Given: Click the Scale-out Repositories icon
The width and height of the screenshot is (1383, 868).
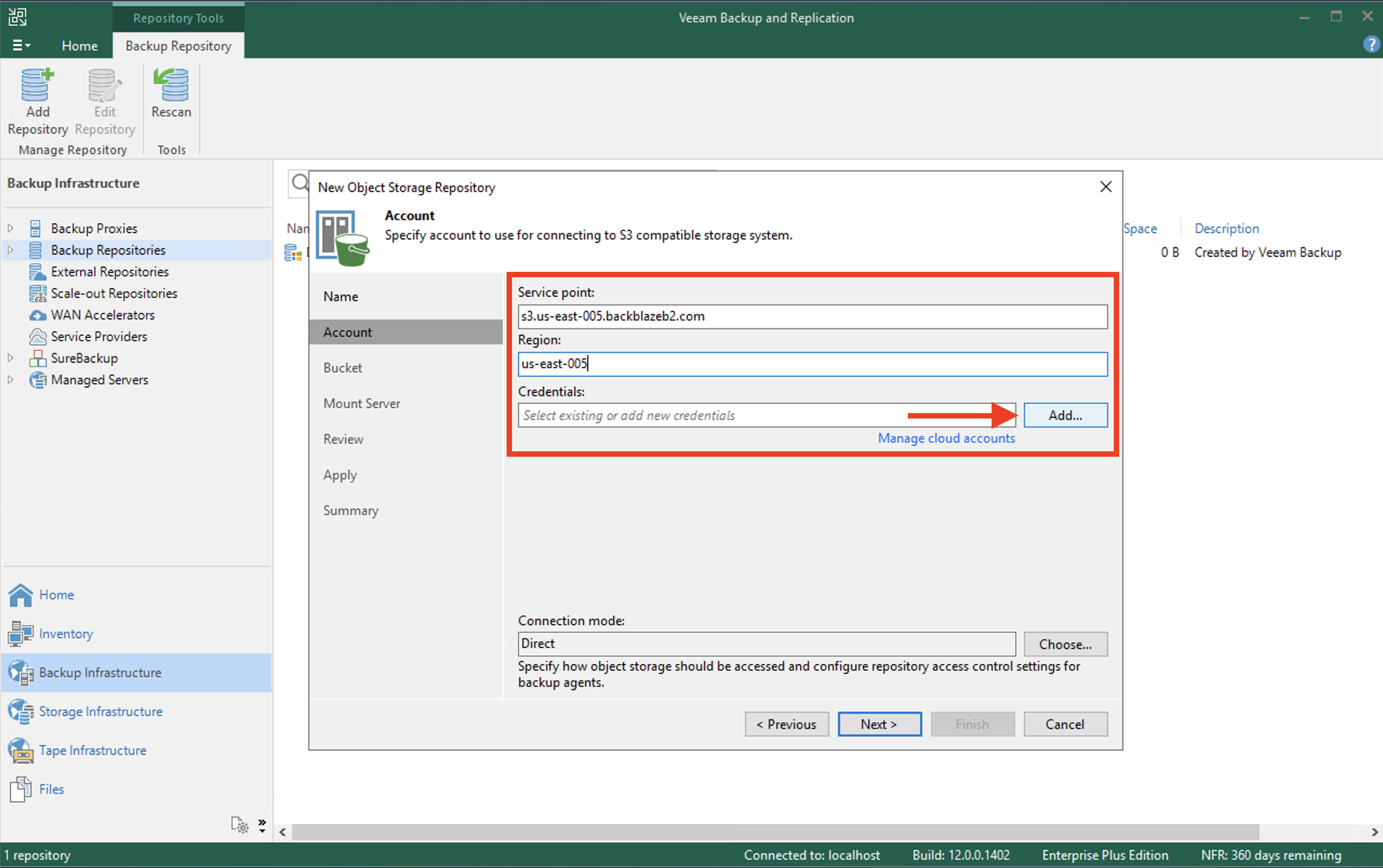Looking at the screenshot, I should point(37,293).
